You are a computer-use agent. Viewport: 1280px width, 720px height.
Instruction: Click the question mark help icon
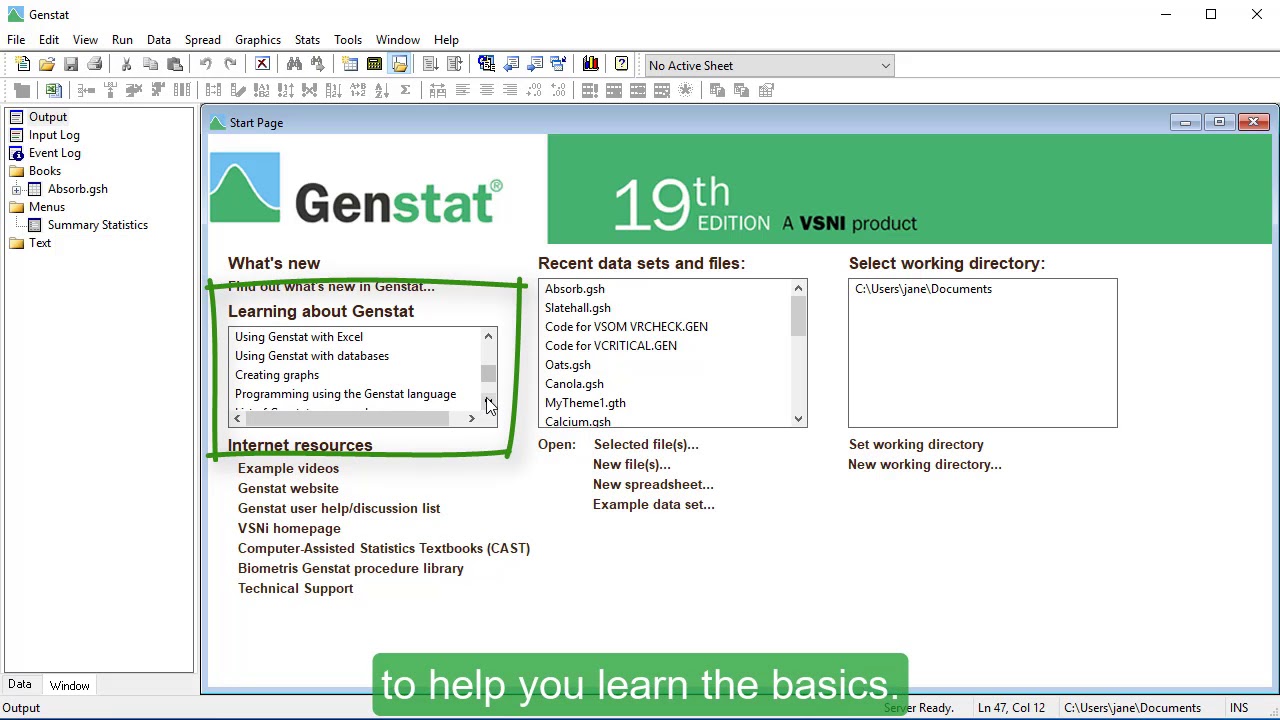621,65
